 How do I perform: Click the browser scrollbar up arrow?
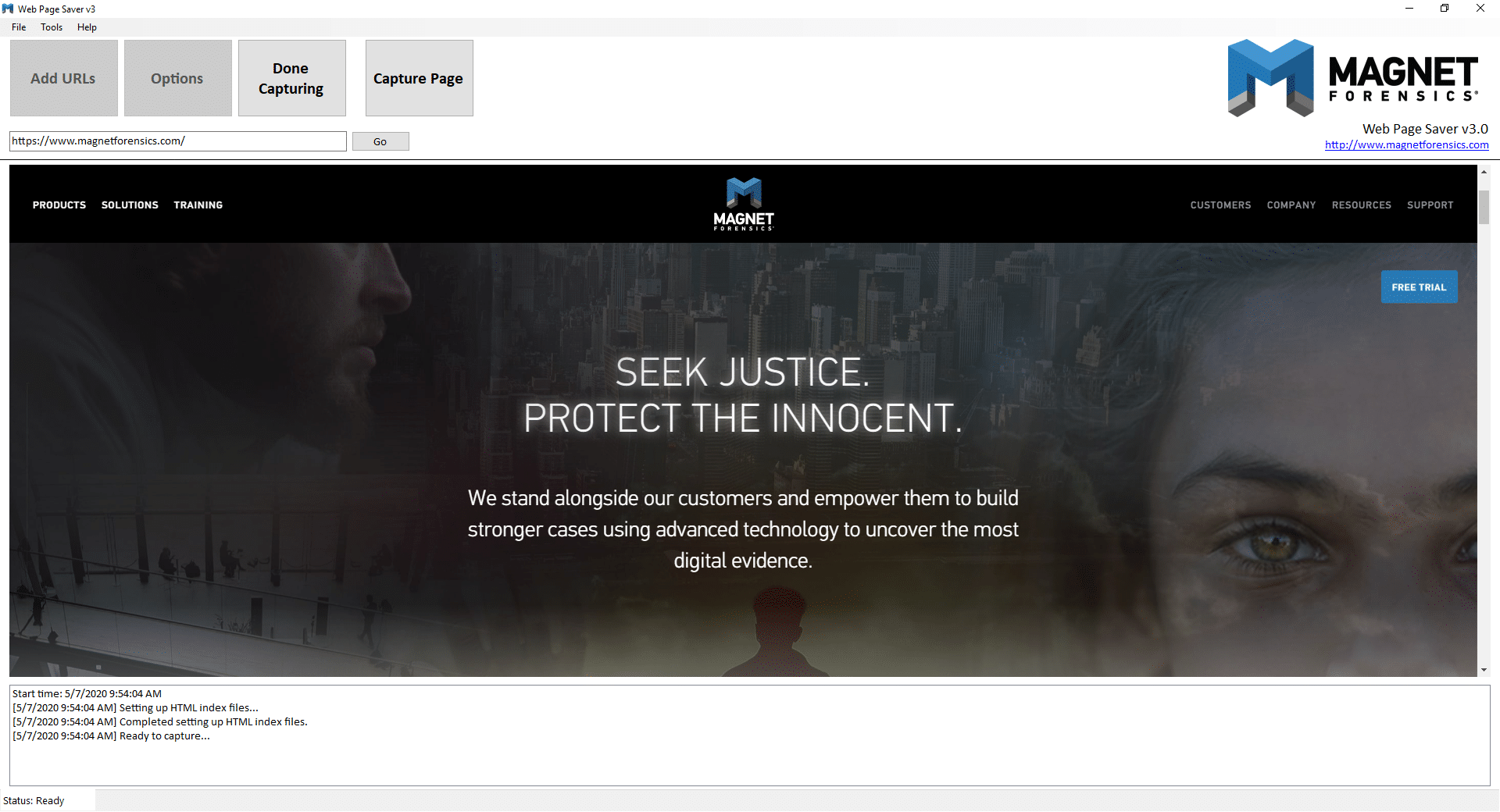click(x=1484, y=171)
